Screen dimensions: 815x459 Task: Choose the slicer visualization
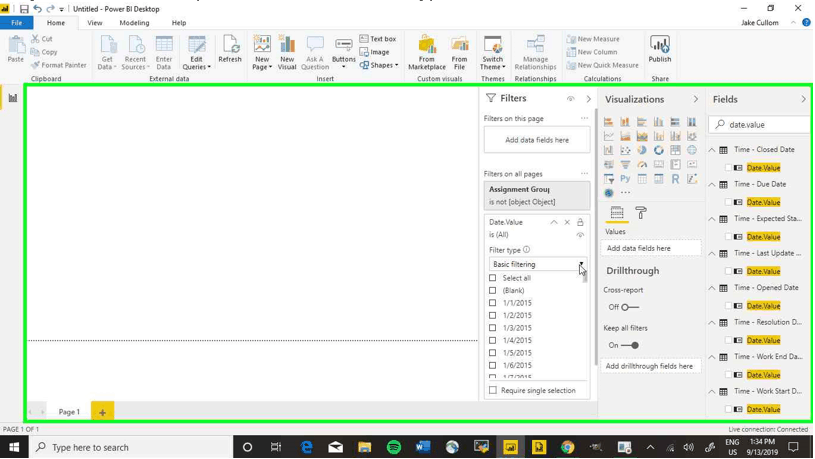609,179
